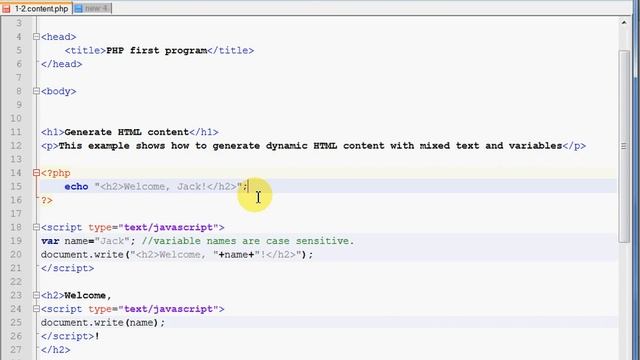This screenshot has height=360, width=640.
Task: Click line number 20 in the margin
Action: tap(16, 255)
